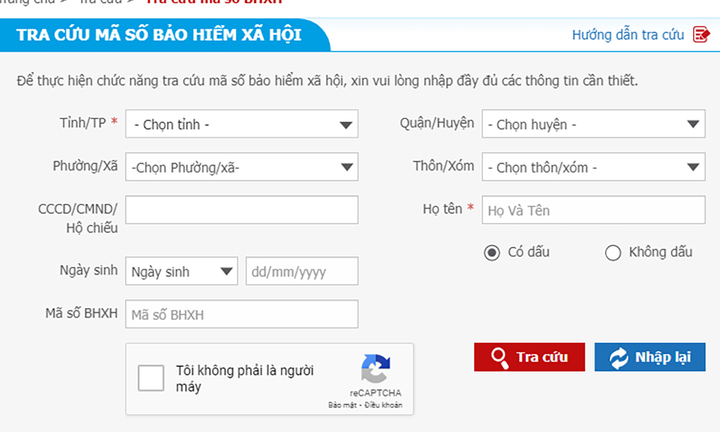Click the Tra cứu mã số BHXH breadcrumb
This screenshot has width=720, height=432.
(214, 2)
